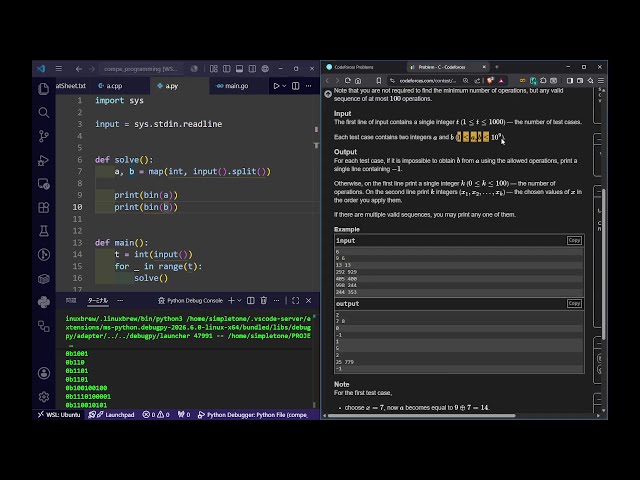This screenshot has width=640, height=480.
Task: Click the WSL: Ubuntu remote indicator
Action: [59, 415]
